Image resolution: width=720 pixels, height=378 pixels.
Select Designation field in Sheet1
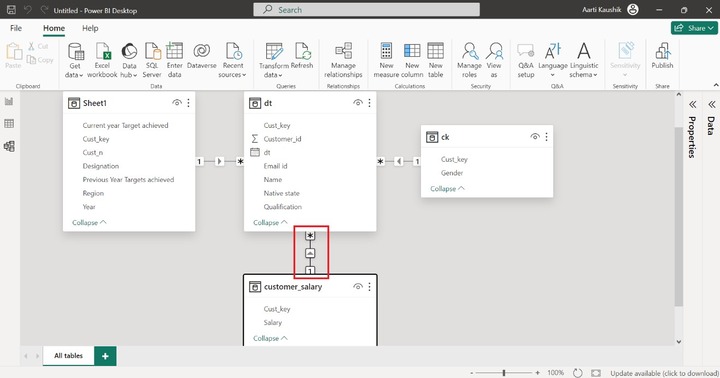pyautogui.click(x=101, y=166)
